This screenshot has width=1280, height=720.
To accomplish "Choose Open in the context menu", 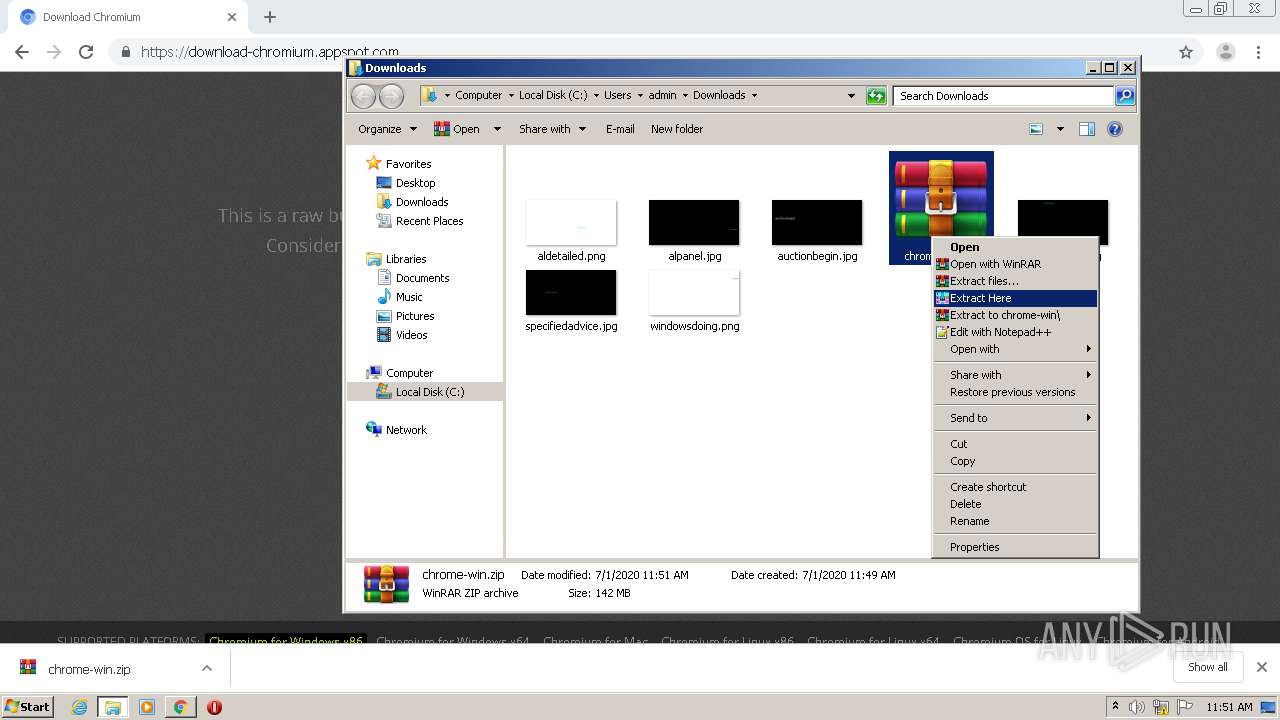I will click(1015, 247).
